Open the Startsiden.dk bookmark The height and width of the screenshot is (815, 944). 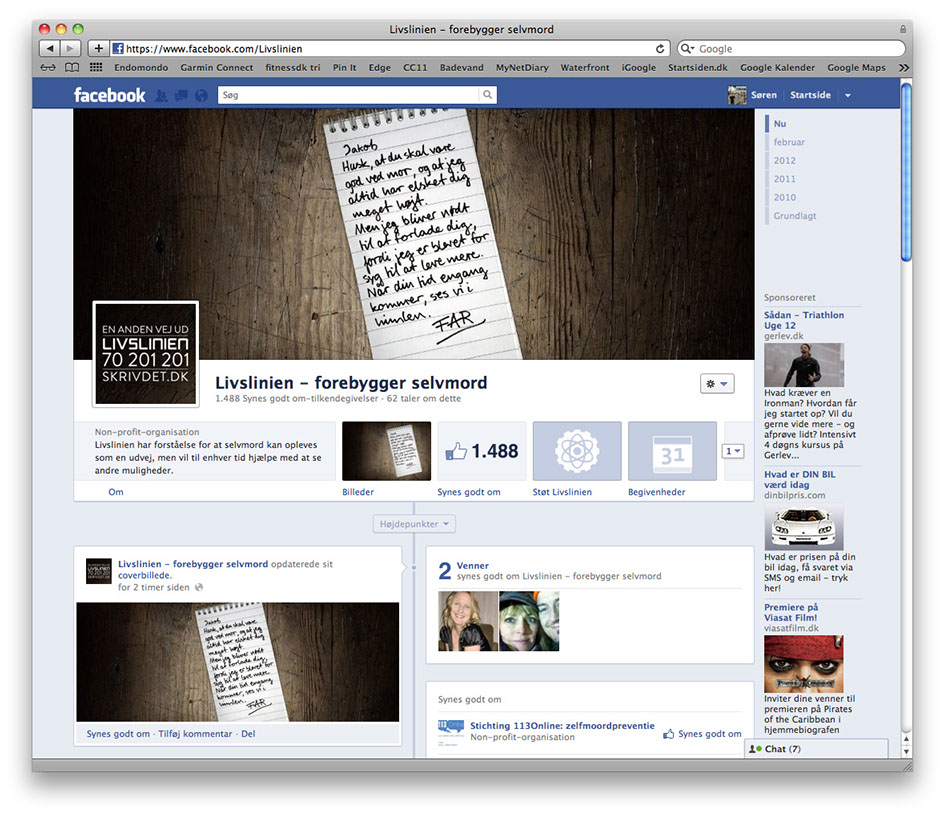pyautogui.click(x=698, y=67)
